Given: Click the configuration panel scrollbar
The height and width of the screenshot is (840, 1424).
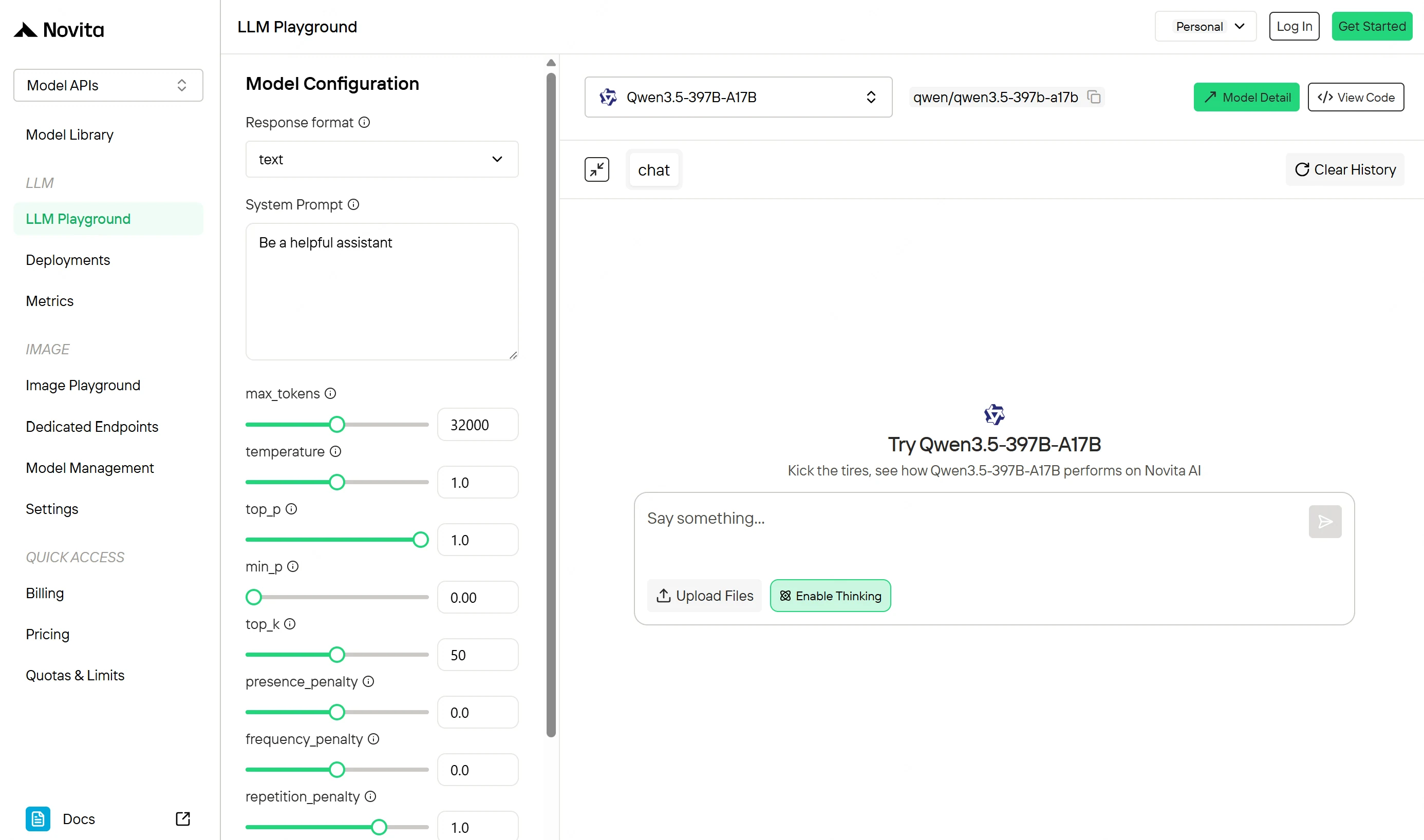Looking at the screenshot, I should pos(551,405).
